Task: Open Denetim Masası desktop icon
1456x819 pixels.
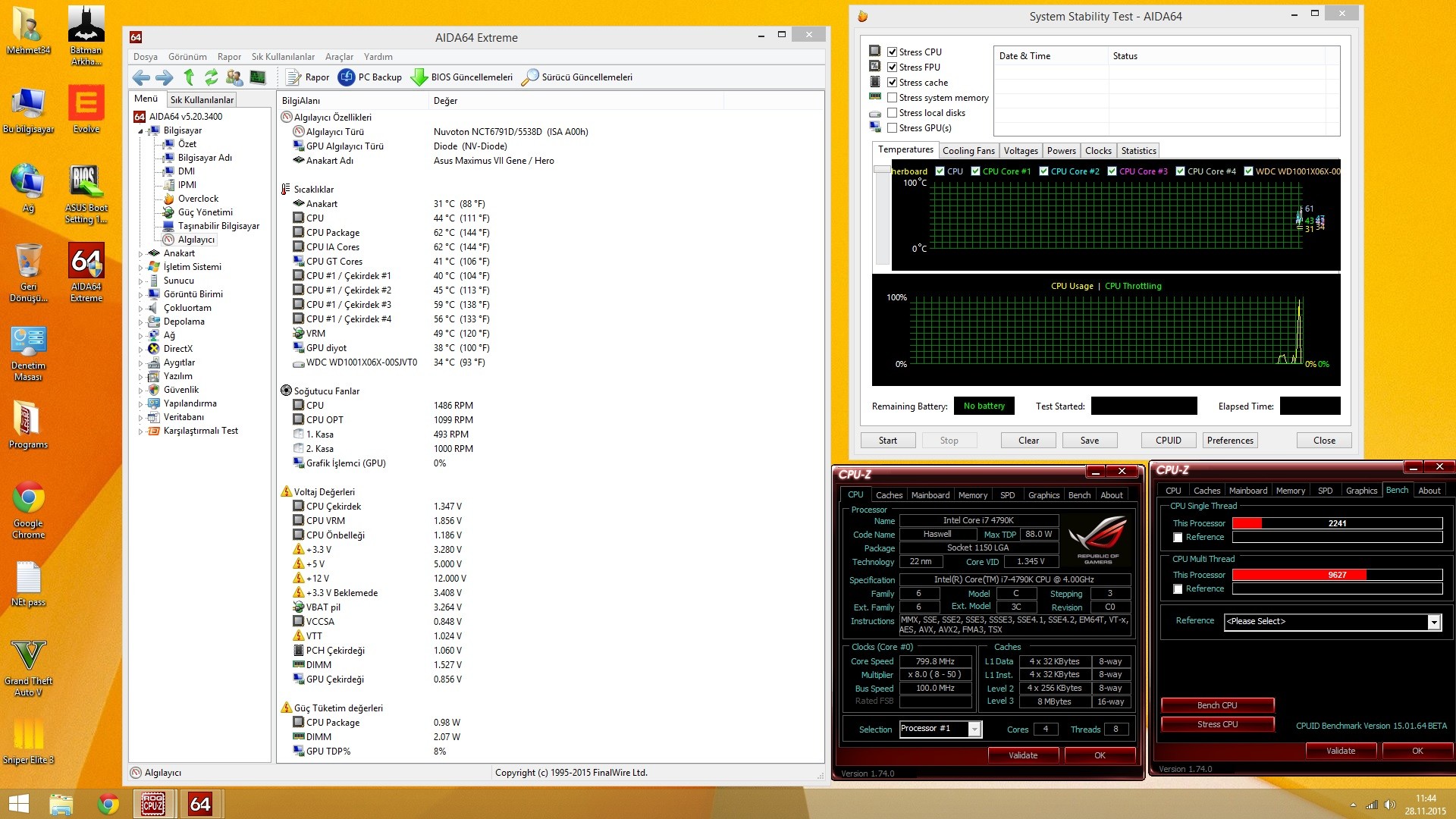Action: 28,353
